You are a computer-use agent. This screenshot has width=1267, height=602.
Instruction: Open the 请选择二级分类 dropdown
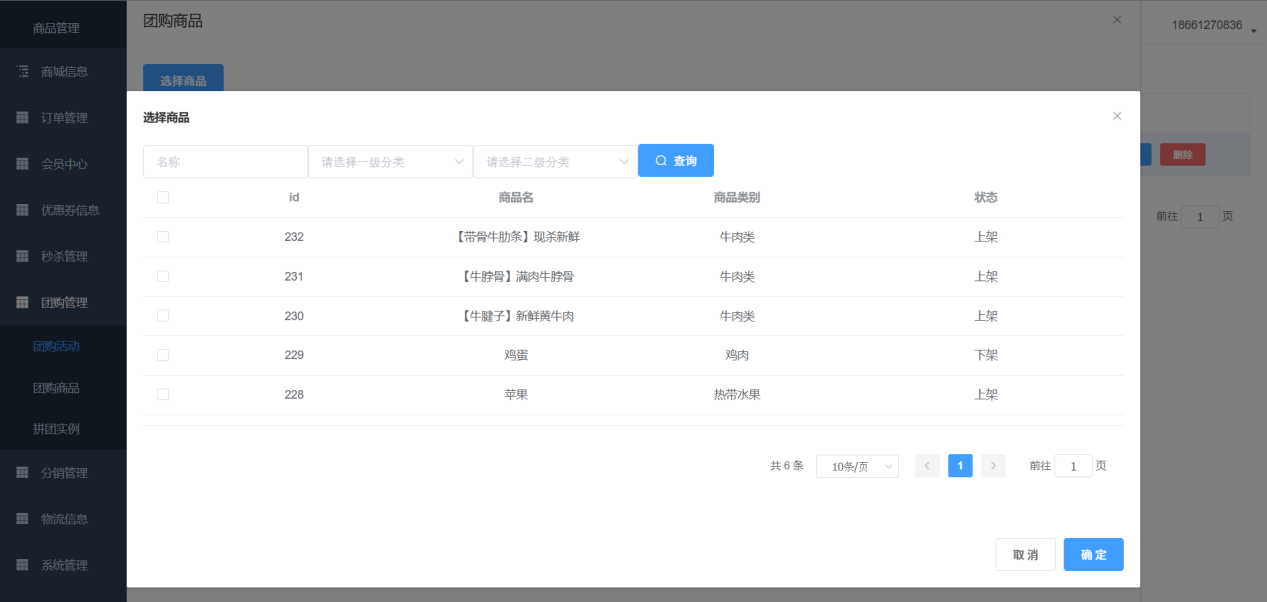[x=555, y=162]
